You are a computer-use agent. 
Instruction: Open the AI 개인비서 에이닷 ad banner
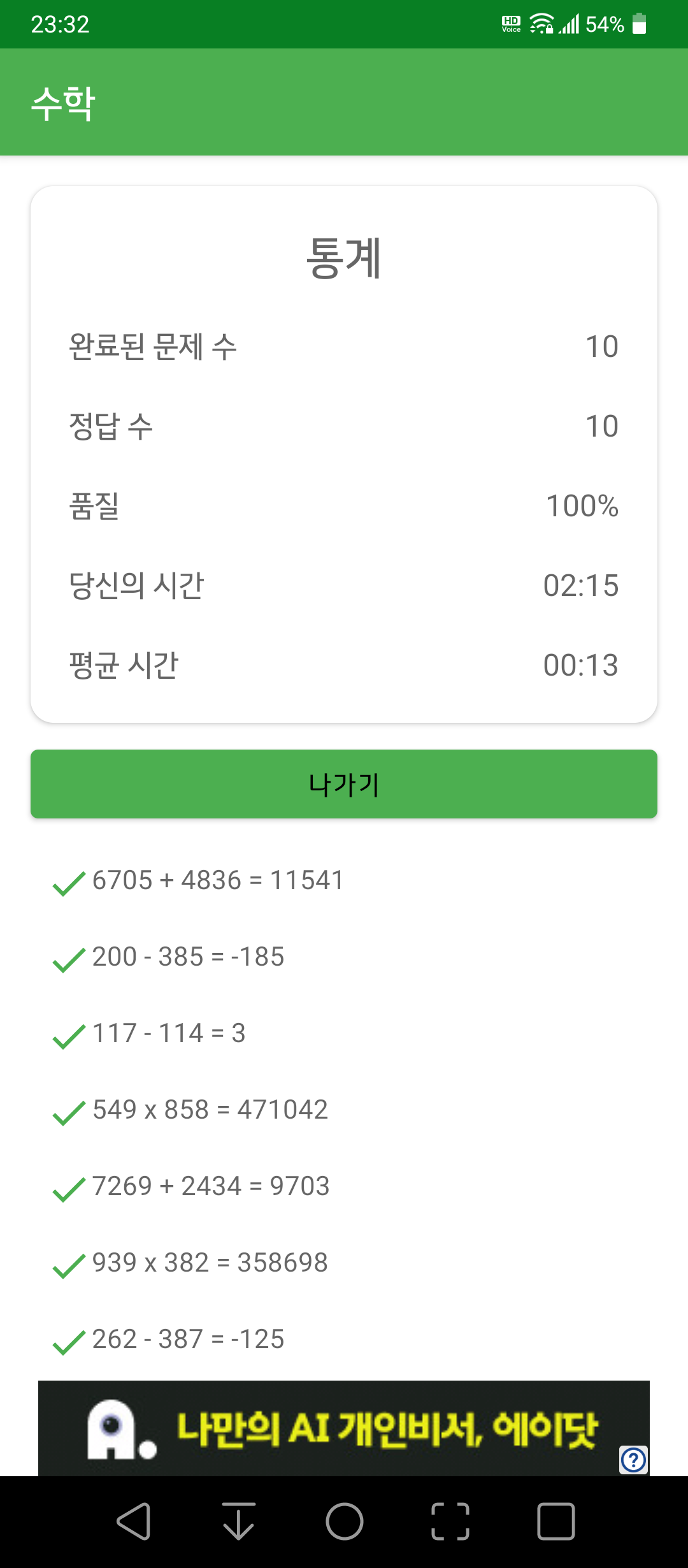tap(344, 1428)
